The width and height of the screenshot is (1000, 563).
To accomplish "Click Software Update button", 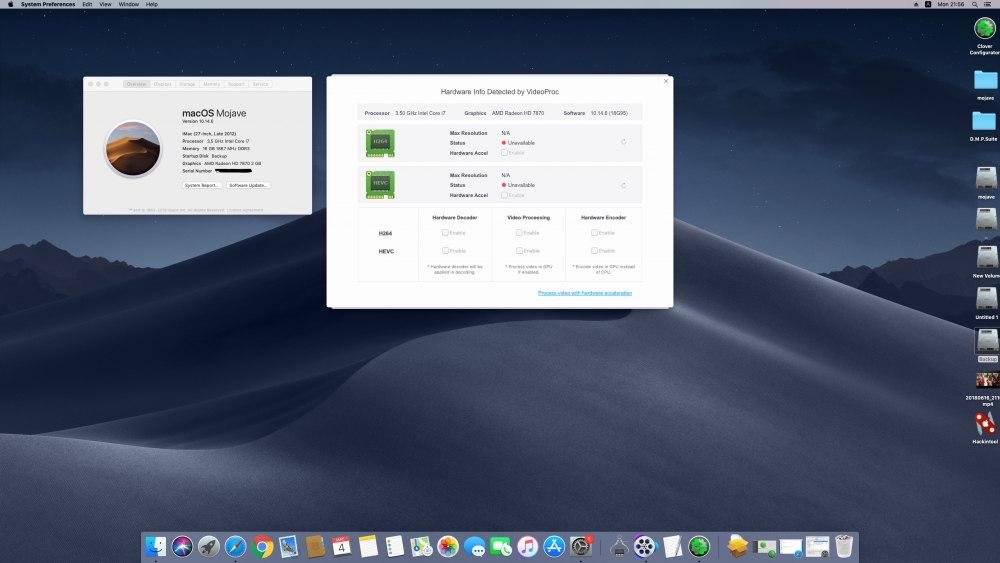I will pos(248,186).
